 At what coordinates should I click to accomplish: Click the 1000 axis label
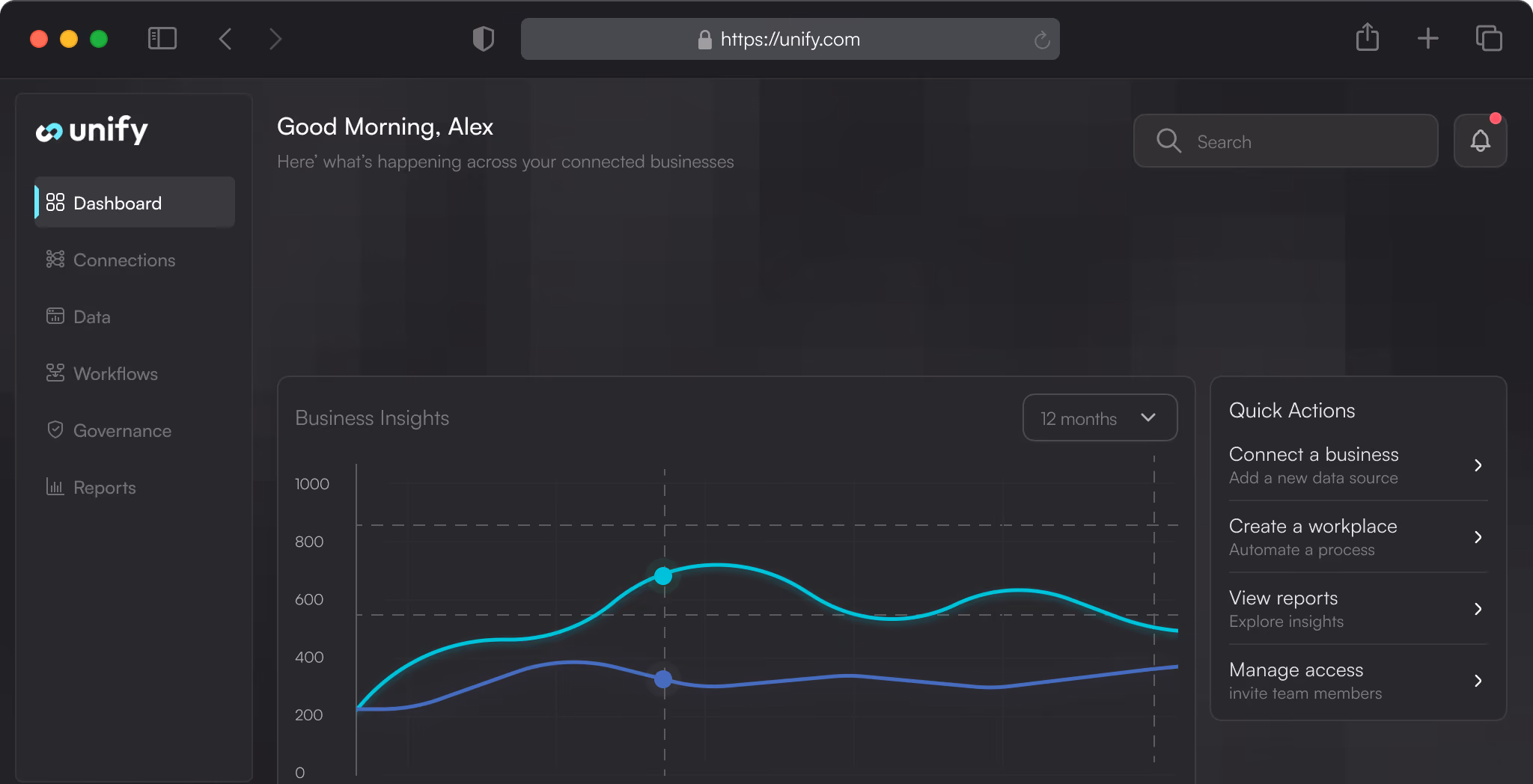click(x=311, y=484)
